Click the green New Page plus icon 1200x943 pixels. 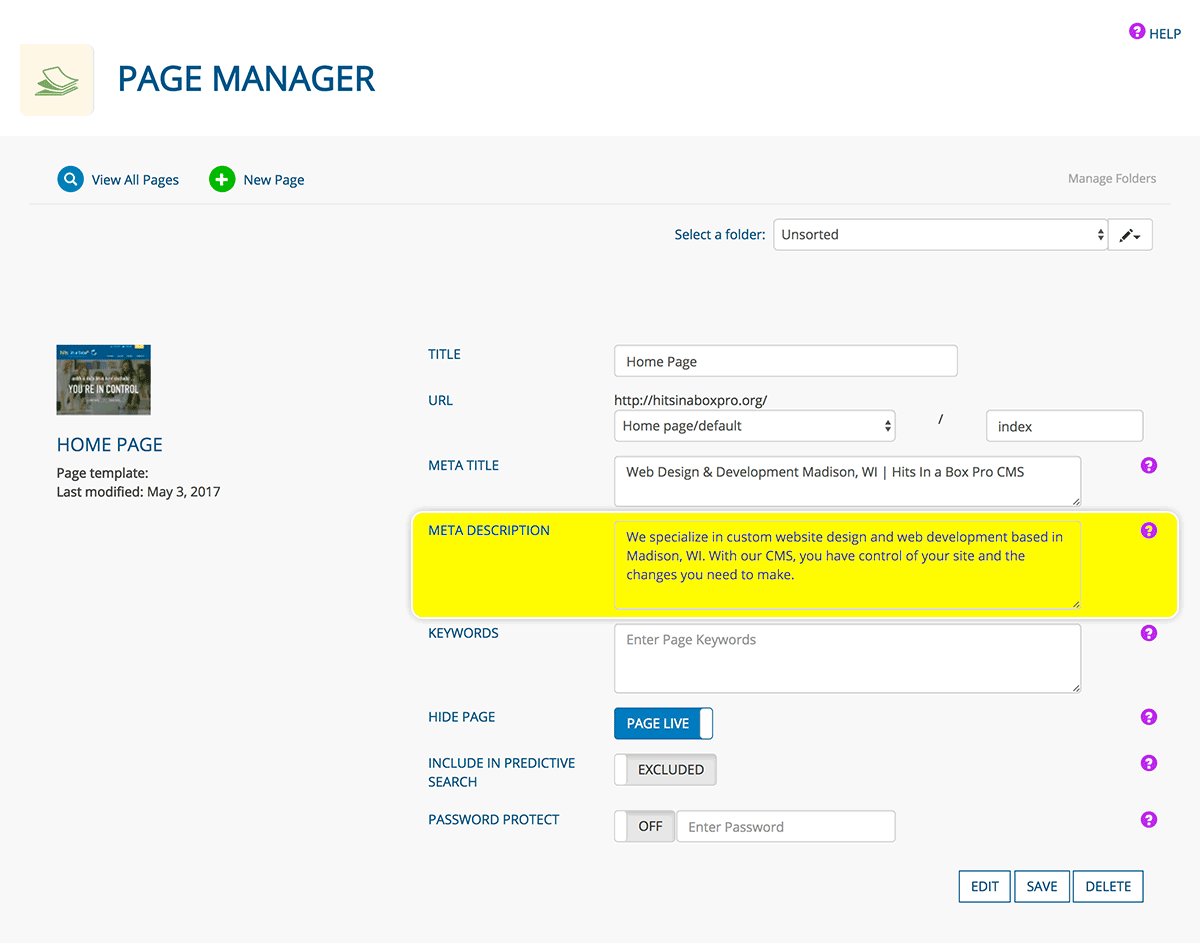[222, 179]
